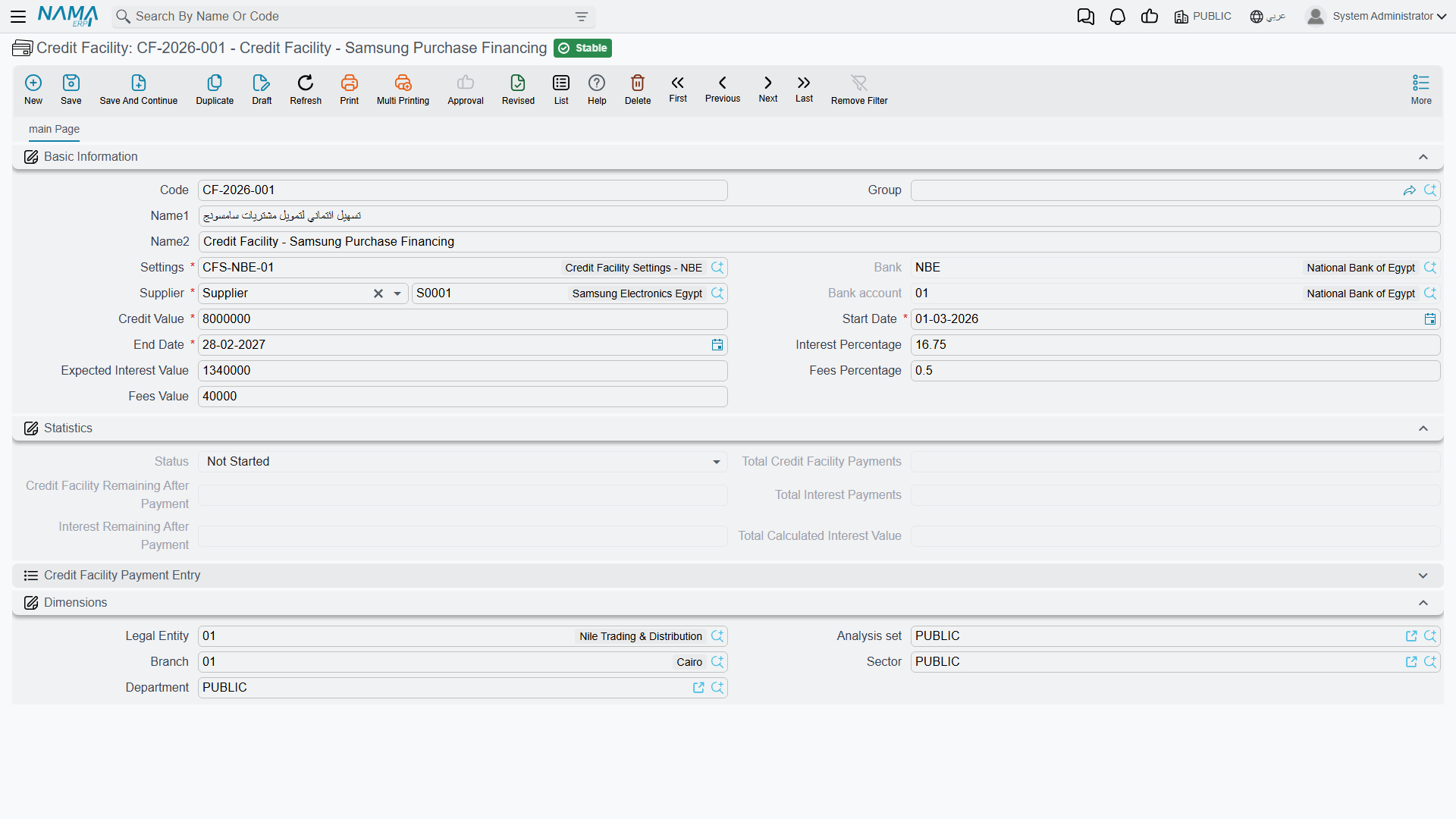
Task: Open search filter options icon
Action: 582,17
